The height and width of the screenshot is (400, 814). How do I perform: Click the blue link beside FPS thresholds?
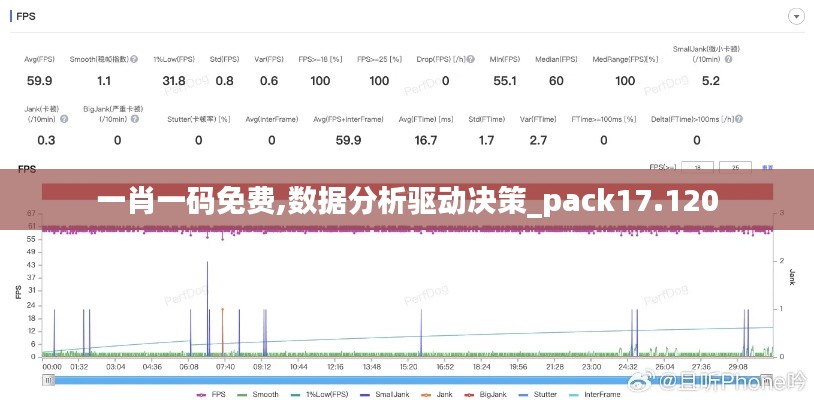769,167
